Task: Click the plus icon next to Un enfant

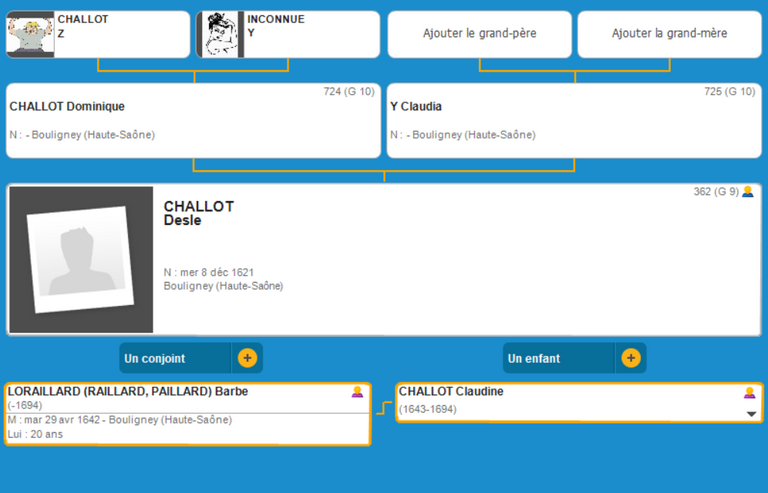Action: [630, 358]
